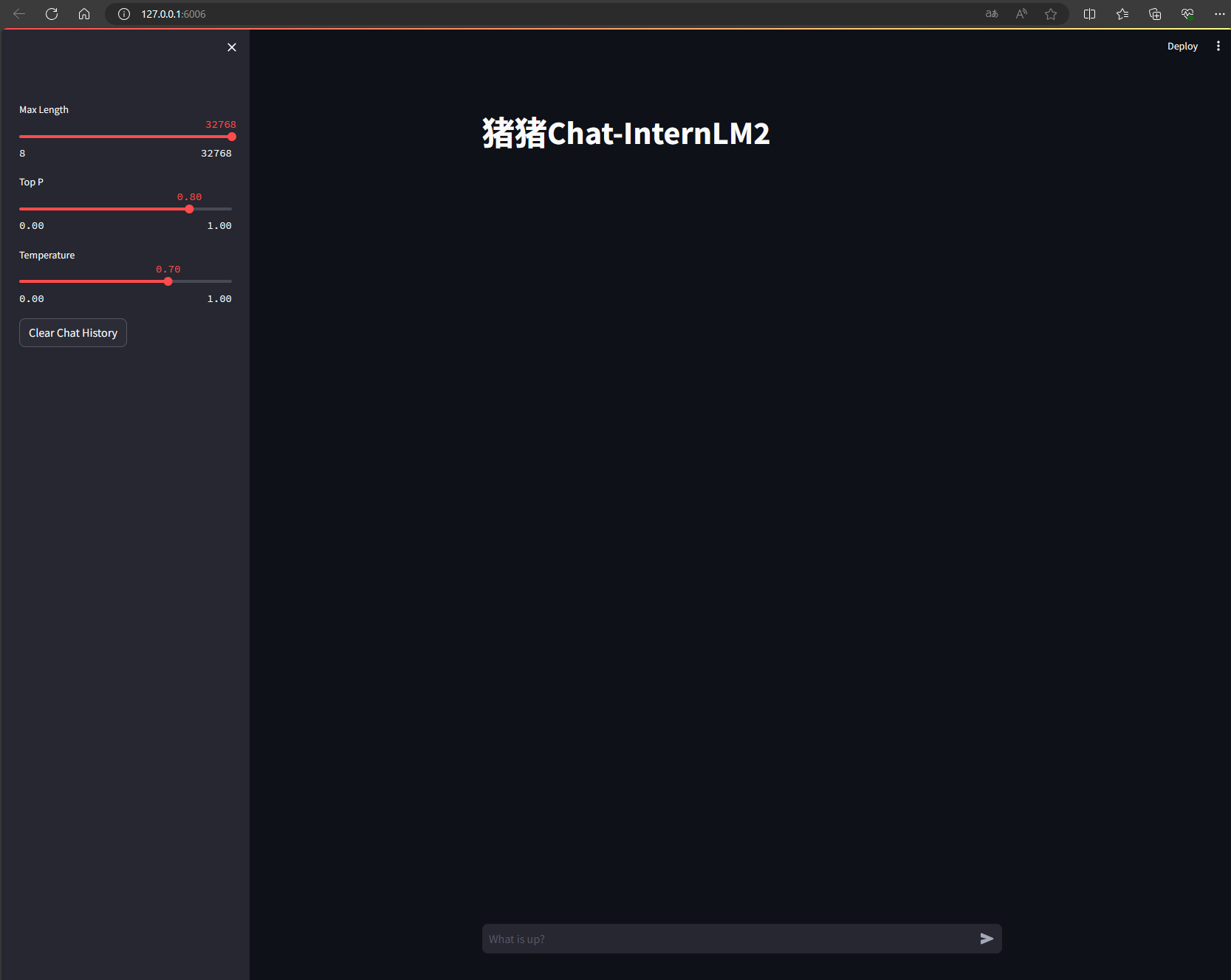Click the Top P slider handle
The image size is (1231, 980).
pyautogui.click(x=190, y=209)
